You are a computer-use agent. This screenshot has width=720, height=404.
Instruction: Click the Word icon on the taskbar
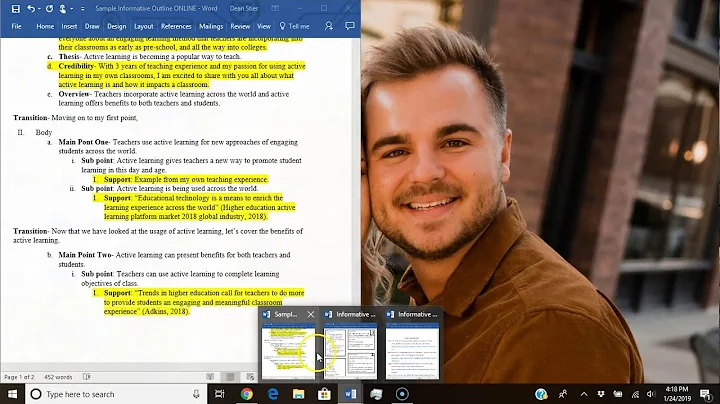click(x=350, y=394)
